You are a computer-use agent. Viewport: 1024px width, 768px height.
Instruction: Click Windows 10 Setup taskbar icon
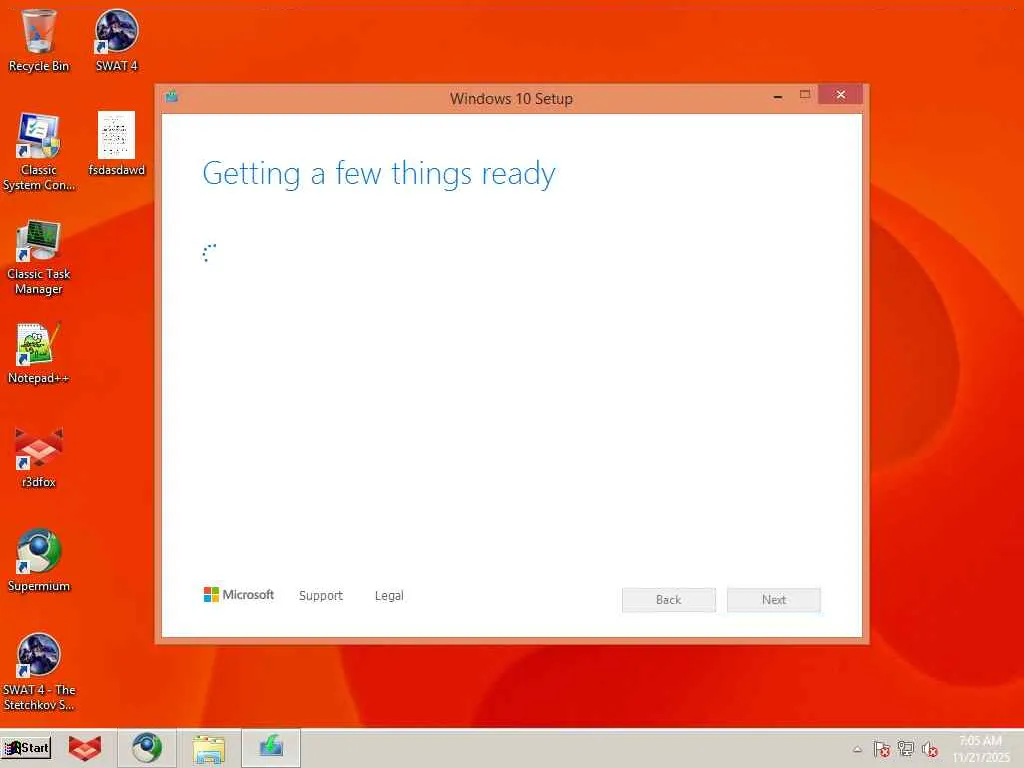[x=271, y=748]
